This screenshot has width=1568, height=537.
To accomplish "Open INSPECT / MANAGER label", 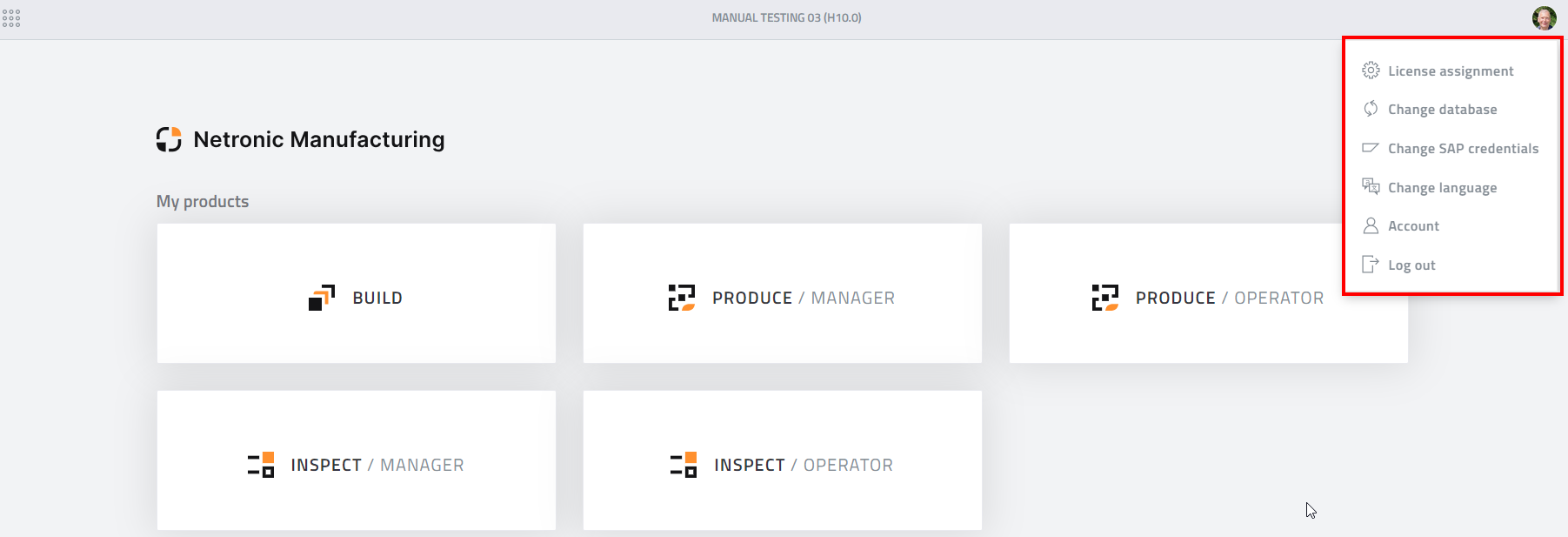I will 377,465.
